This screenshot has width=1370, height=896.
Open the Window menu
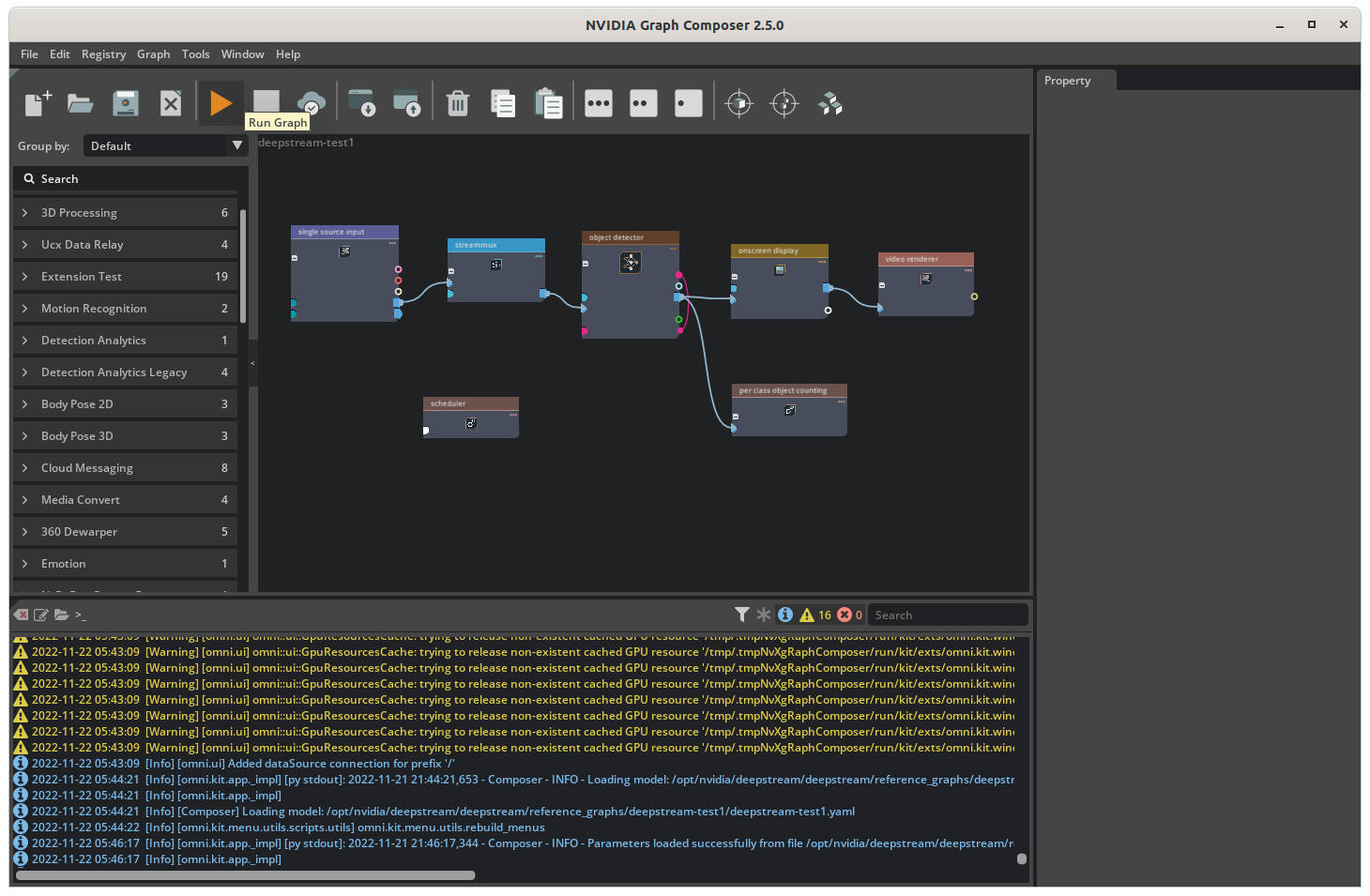(x=242, y=54)
